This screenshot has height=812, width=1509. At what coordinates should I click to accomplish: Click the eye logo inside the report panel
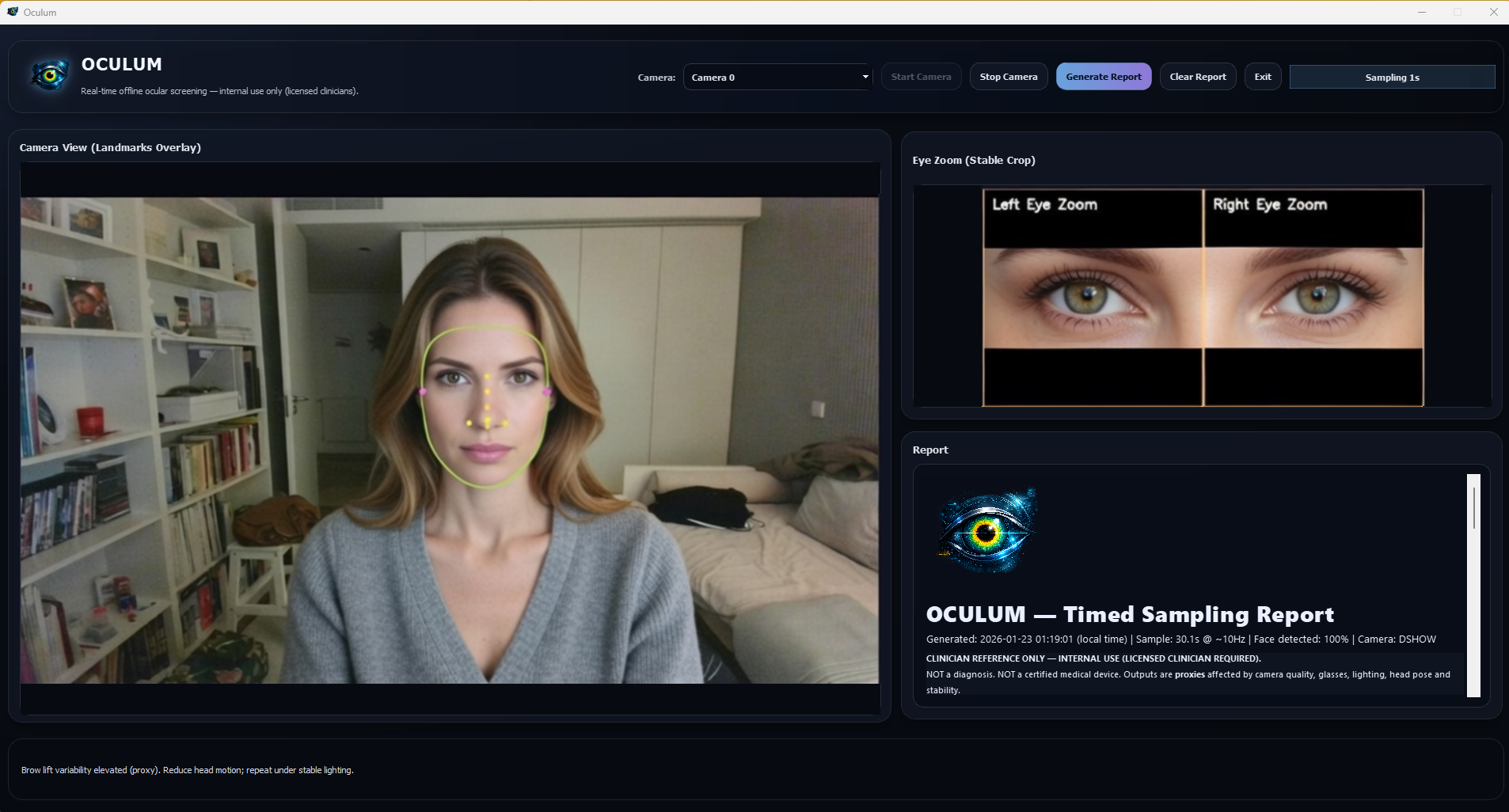987,529
